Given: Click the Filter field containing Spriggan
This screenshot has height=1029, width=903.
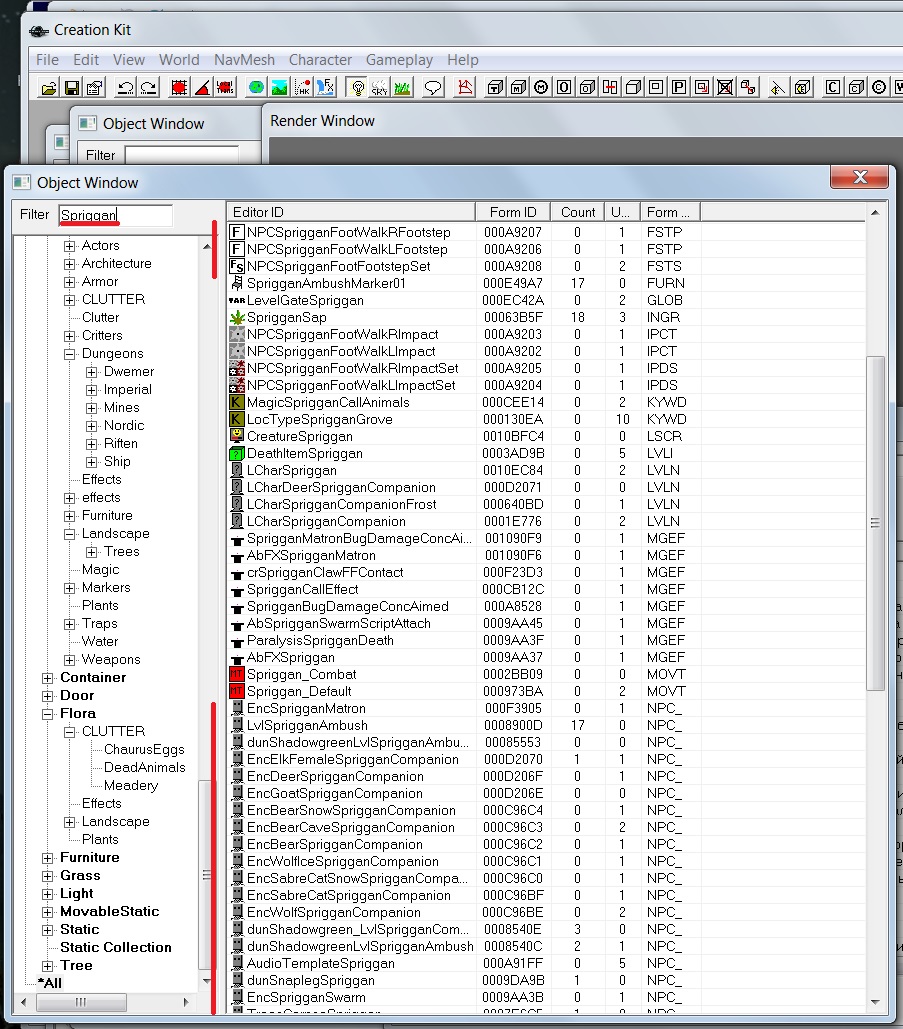Looking at the screenshot, I should pos(116,215).
